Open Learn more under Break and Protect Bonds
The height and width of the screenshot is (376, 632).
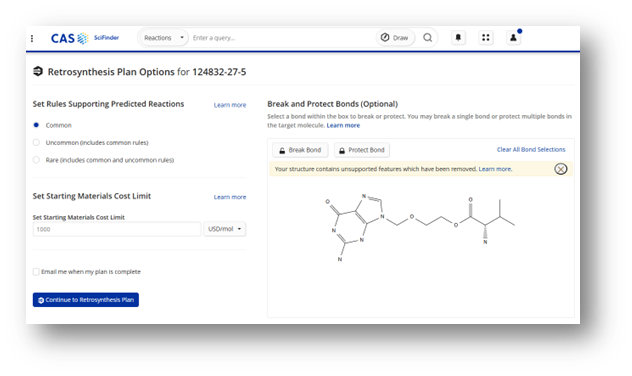(343, 125)
